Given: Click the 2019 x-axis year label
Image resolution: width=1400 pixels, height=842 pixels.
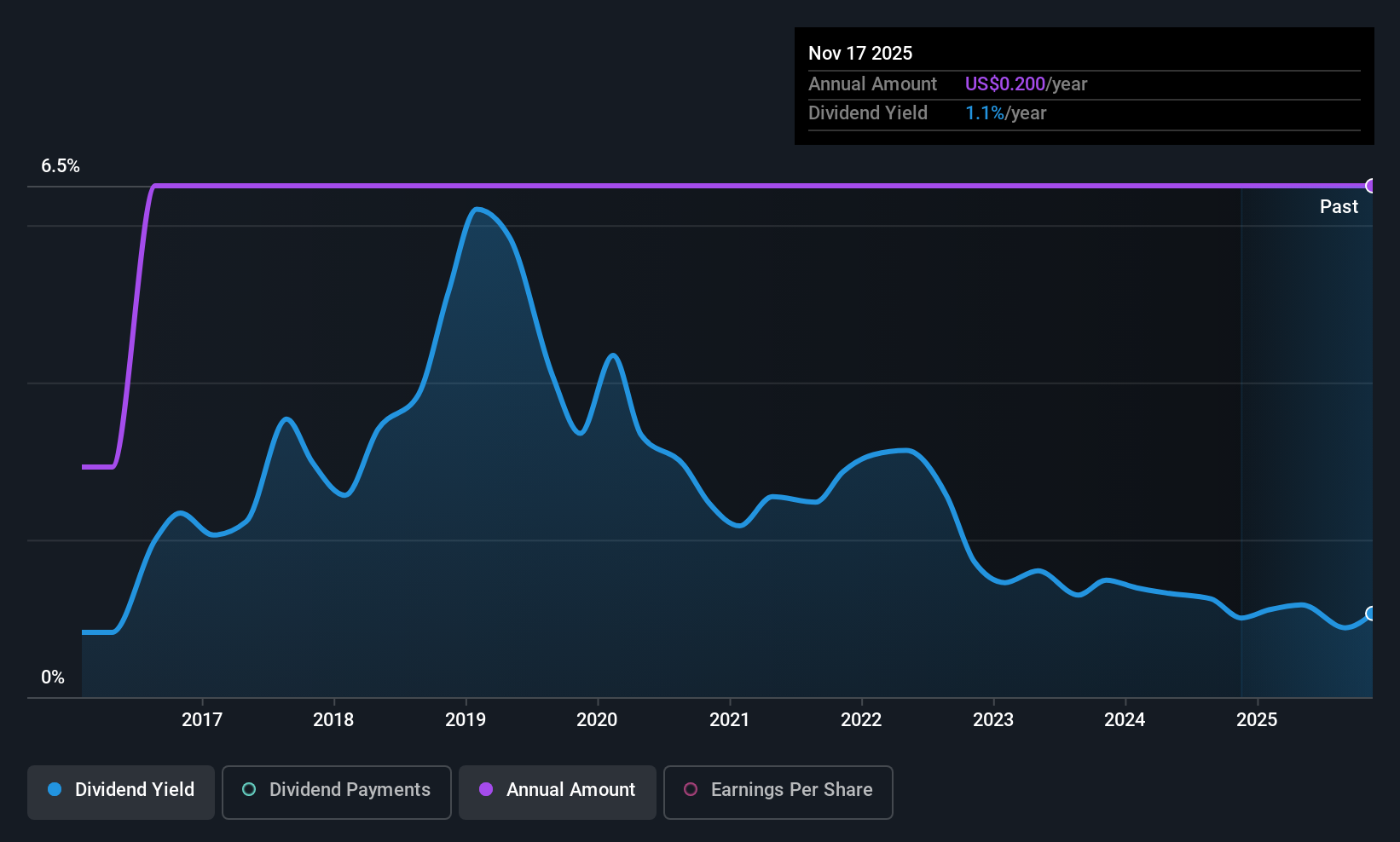Looking at the screenshot, I should click(466, 719).
